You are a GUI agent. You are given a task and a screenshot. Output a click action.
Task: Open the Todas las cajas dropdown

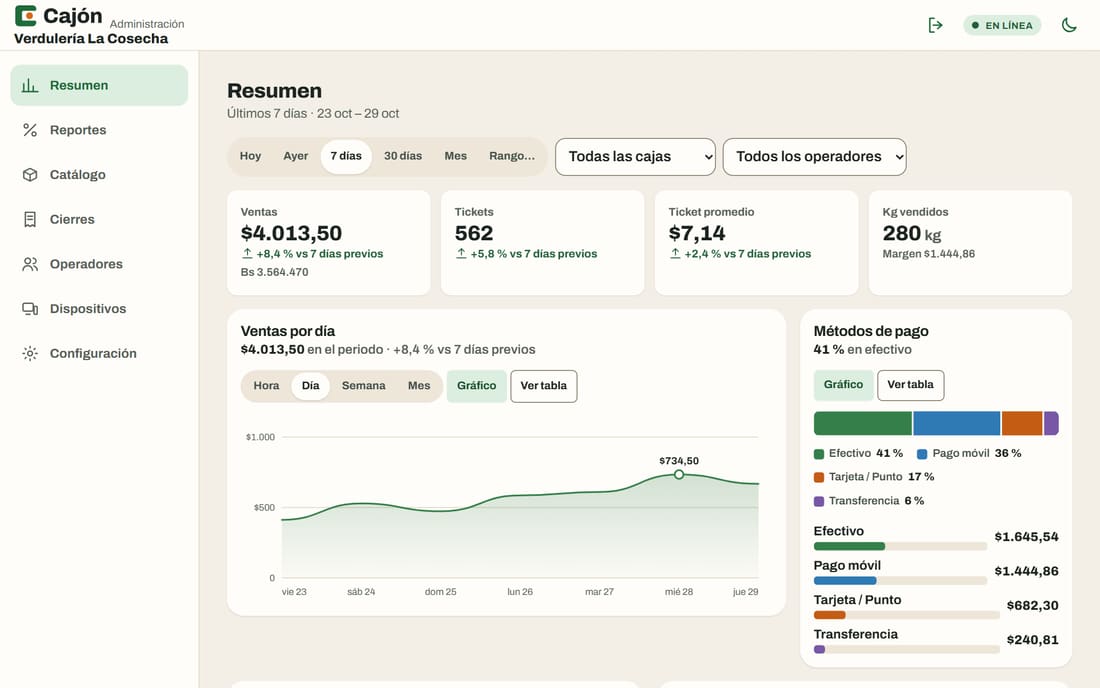point(635,156)
